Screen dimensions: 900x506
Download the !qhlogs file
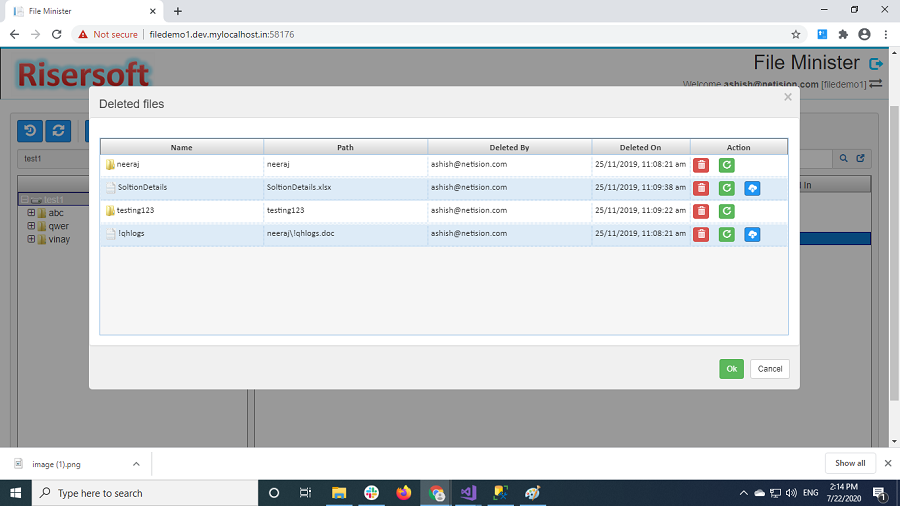[x=752, y=234]
